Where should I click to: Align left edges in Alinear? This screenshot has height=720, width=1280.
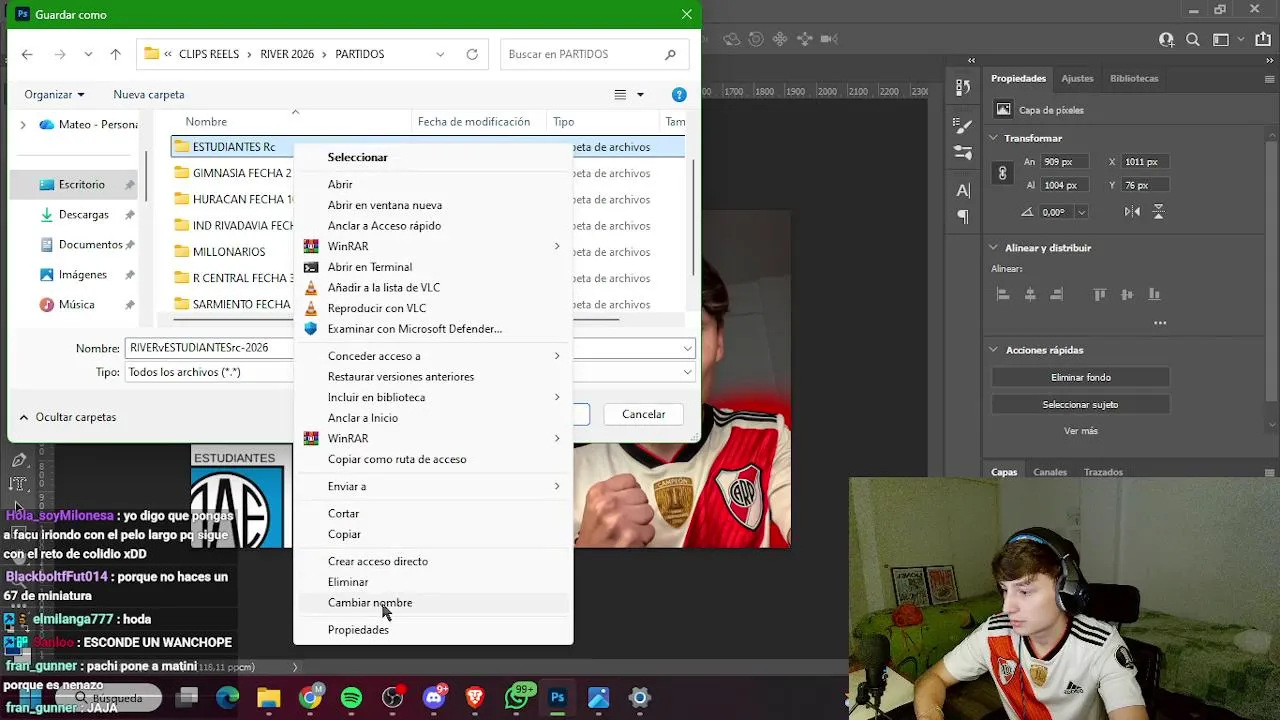(x=1003, y=295)
